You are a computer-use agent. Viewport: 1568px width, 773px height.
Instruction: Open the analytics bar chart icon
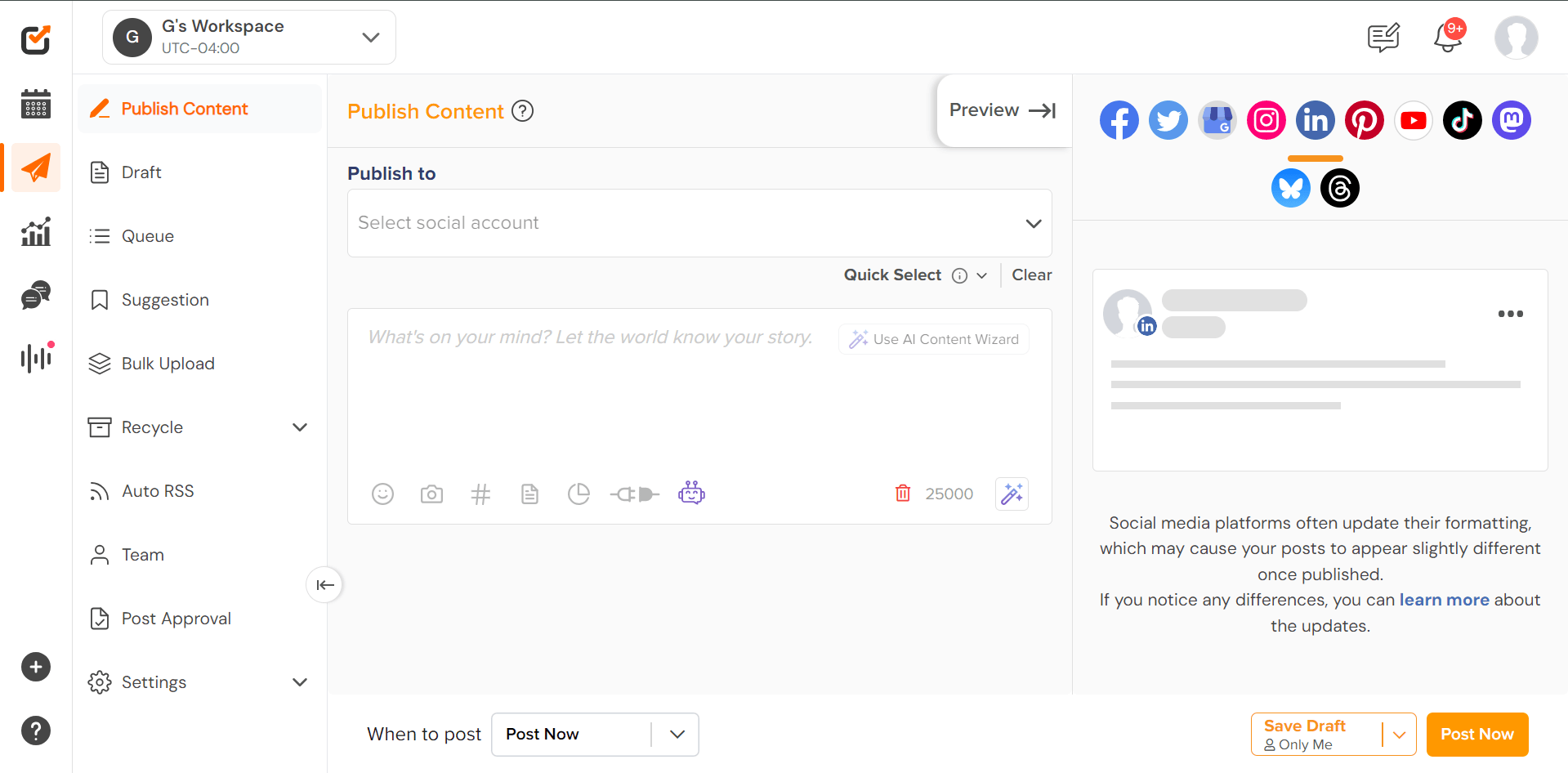tap(36, 231)
